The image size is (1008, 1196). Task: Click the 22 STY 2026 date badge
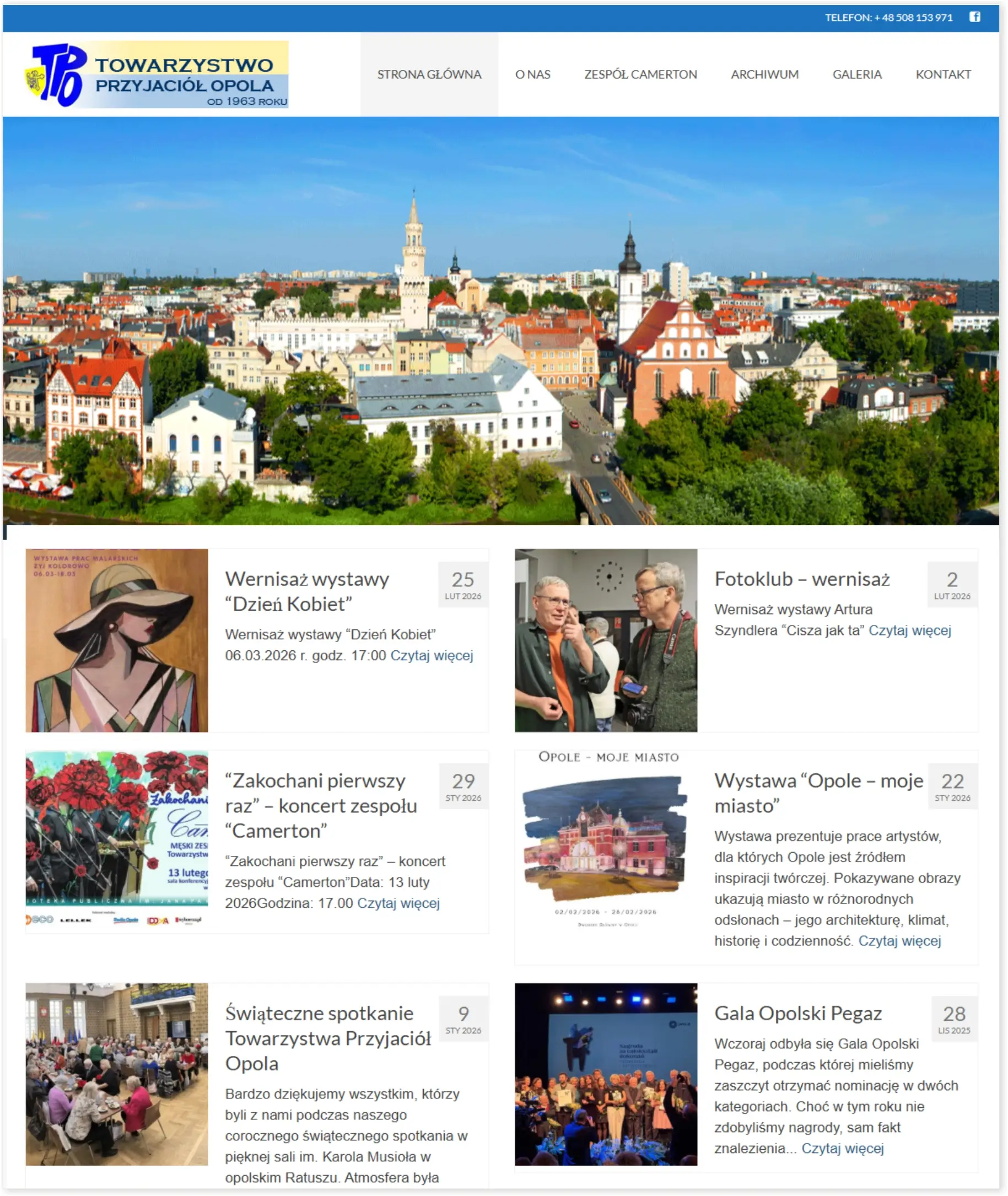pyautogui.click(x=952, y=786)
